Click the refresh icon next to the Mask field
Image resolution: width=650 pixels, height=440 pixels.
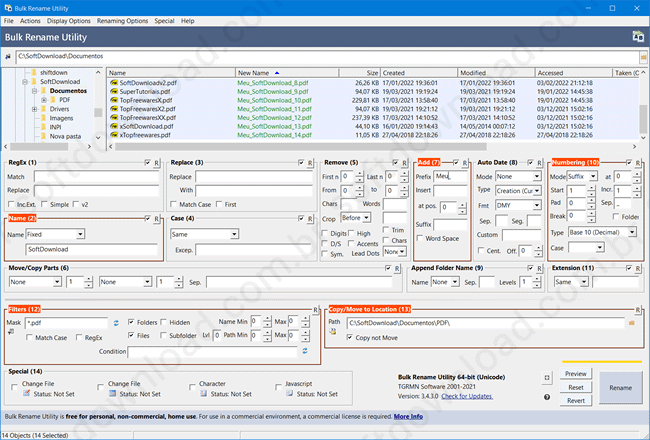tap(116, 323)
